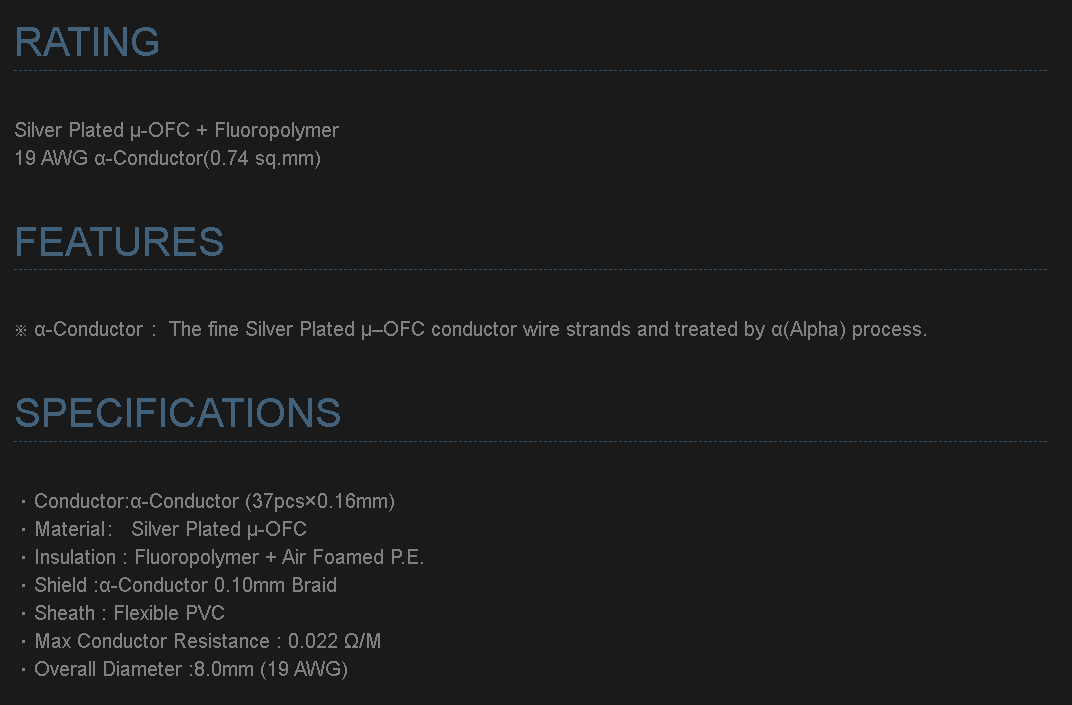The height and width of the screenshot is (705, 1072).
Task: Click the "19 AWG α-Conductor(0.74 sq.mm)" text
Action: (167, 158)
